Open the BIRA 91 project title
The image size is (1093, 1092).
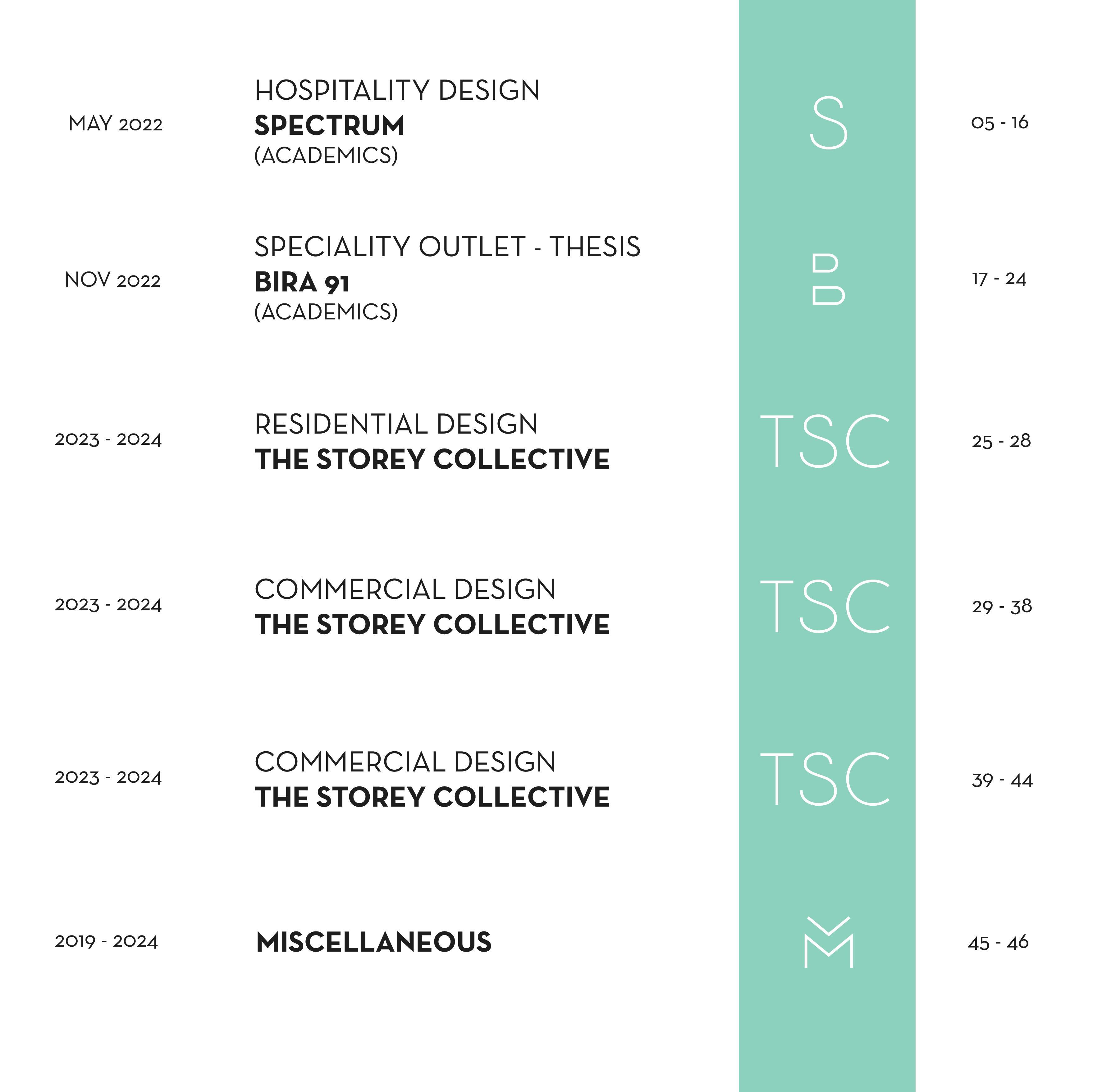(x=302, y=282)
